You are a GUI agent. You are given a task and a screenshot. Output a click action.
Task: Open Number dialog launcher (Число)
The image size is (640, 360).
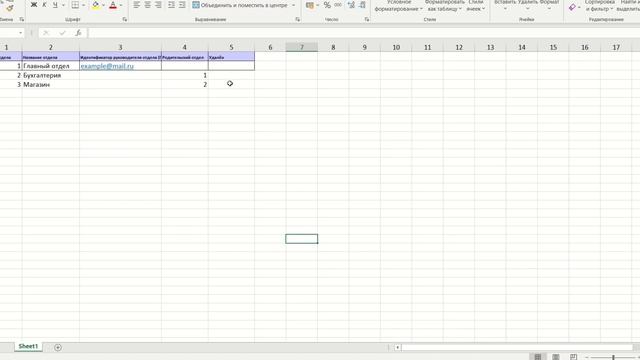[x=367, y=19]
